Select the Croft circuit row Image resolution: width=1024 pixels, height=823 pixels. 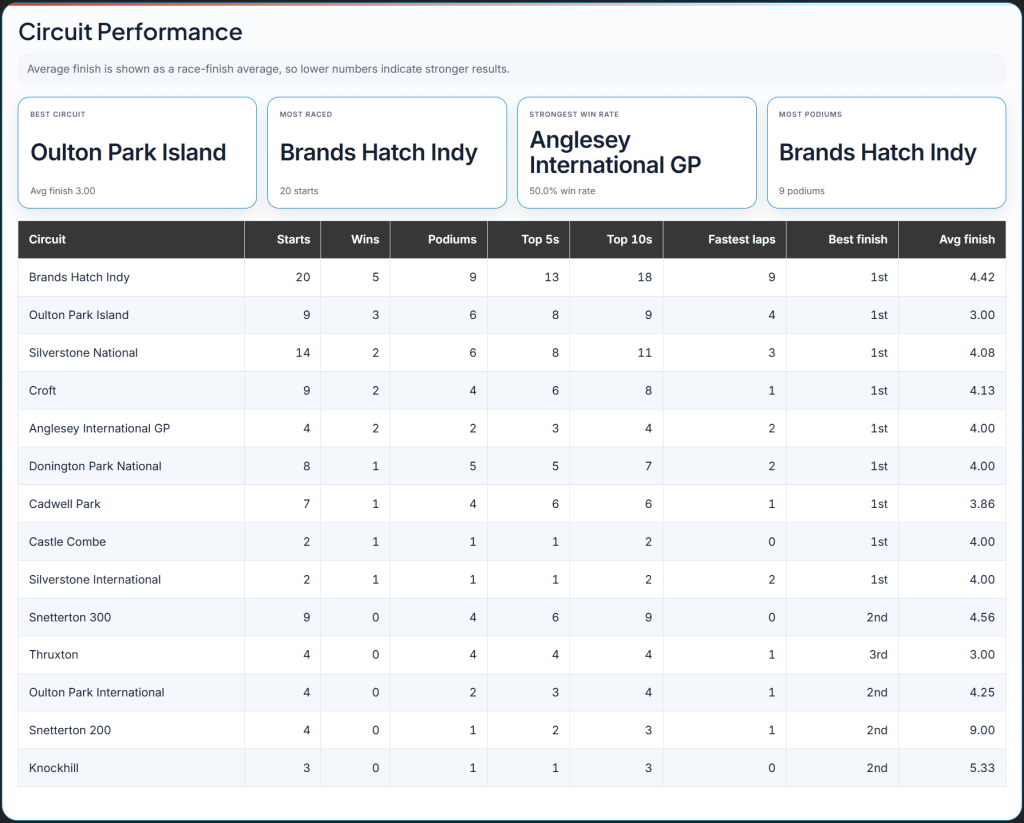[x=43, y=391]
